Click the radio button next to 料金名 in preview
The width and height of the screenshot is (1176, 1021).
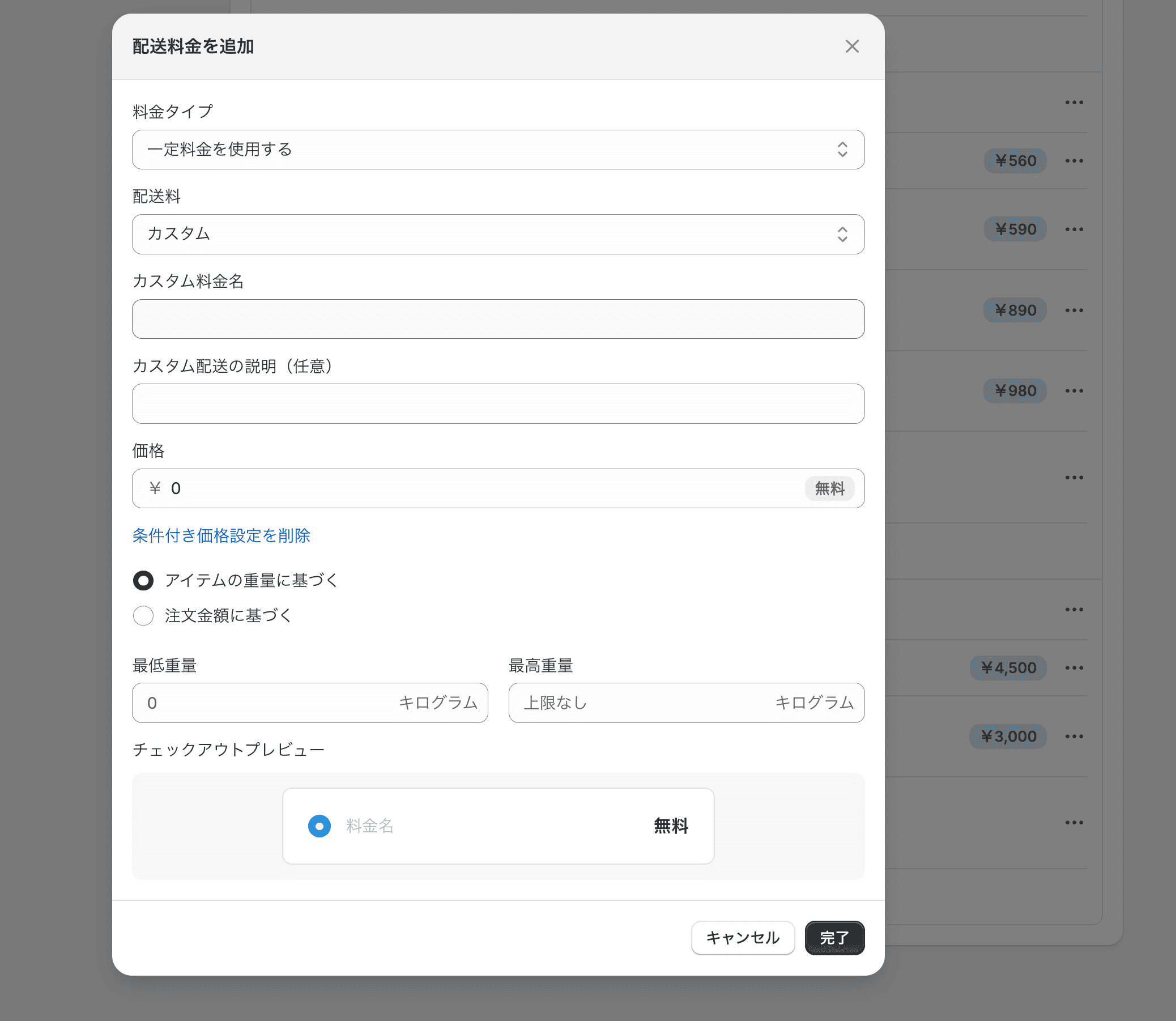319,826
